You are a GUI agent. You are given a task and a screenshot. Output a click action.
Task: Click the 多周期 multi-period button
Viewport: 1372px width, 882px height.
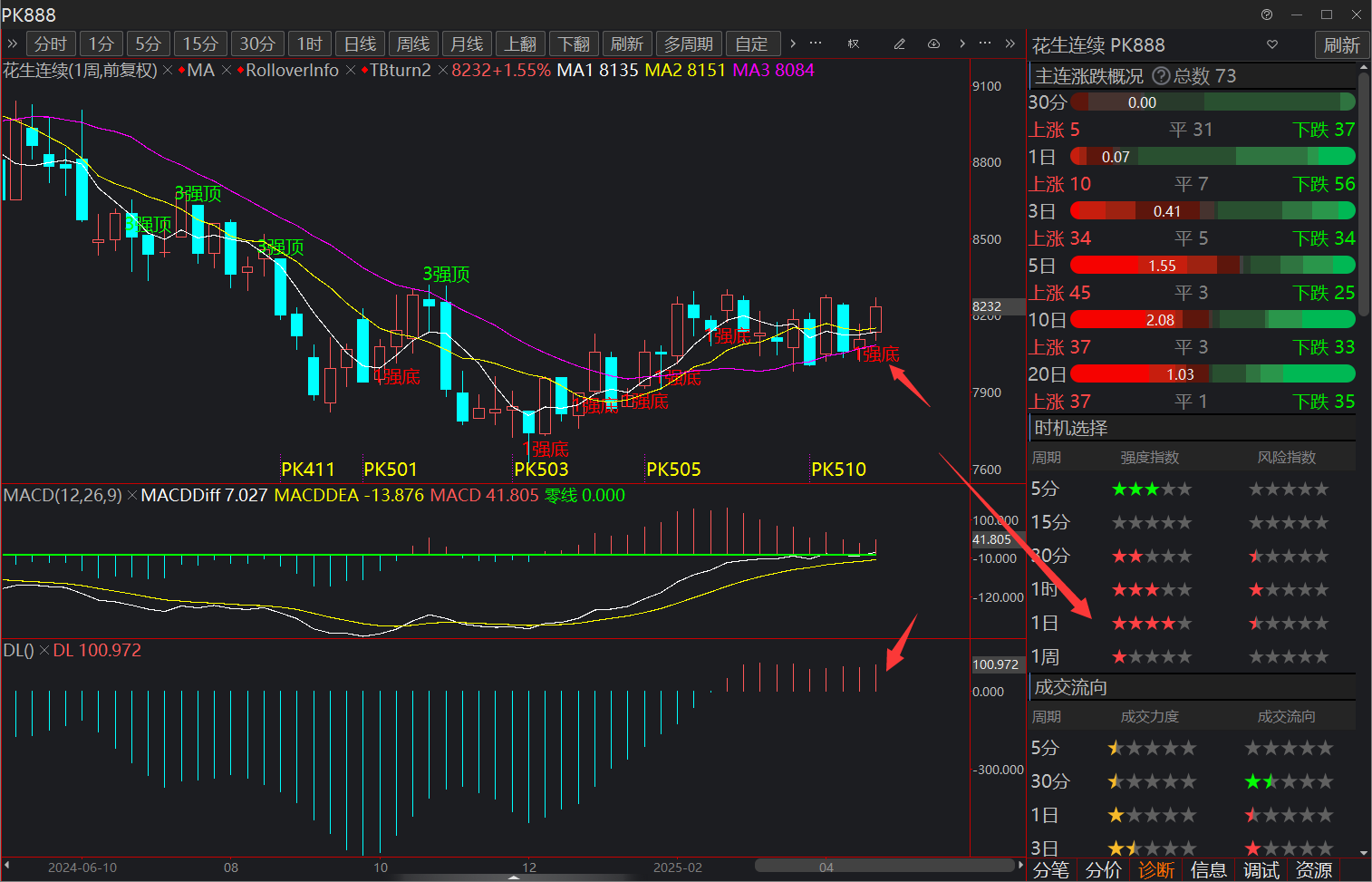(x=688, y=44)
